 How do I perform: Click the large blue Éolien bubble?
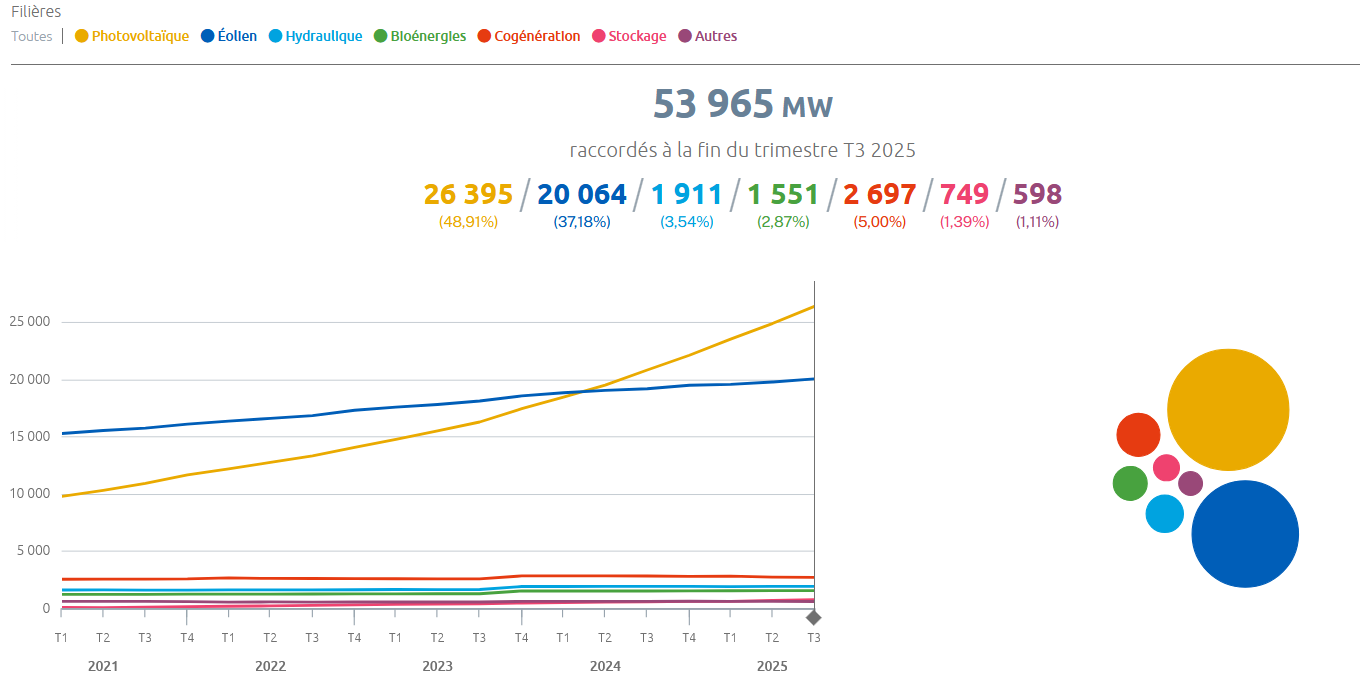click(x=1245, y=534)
